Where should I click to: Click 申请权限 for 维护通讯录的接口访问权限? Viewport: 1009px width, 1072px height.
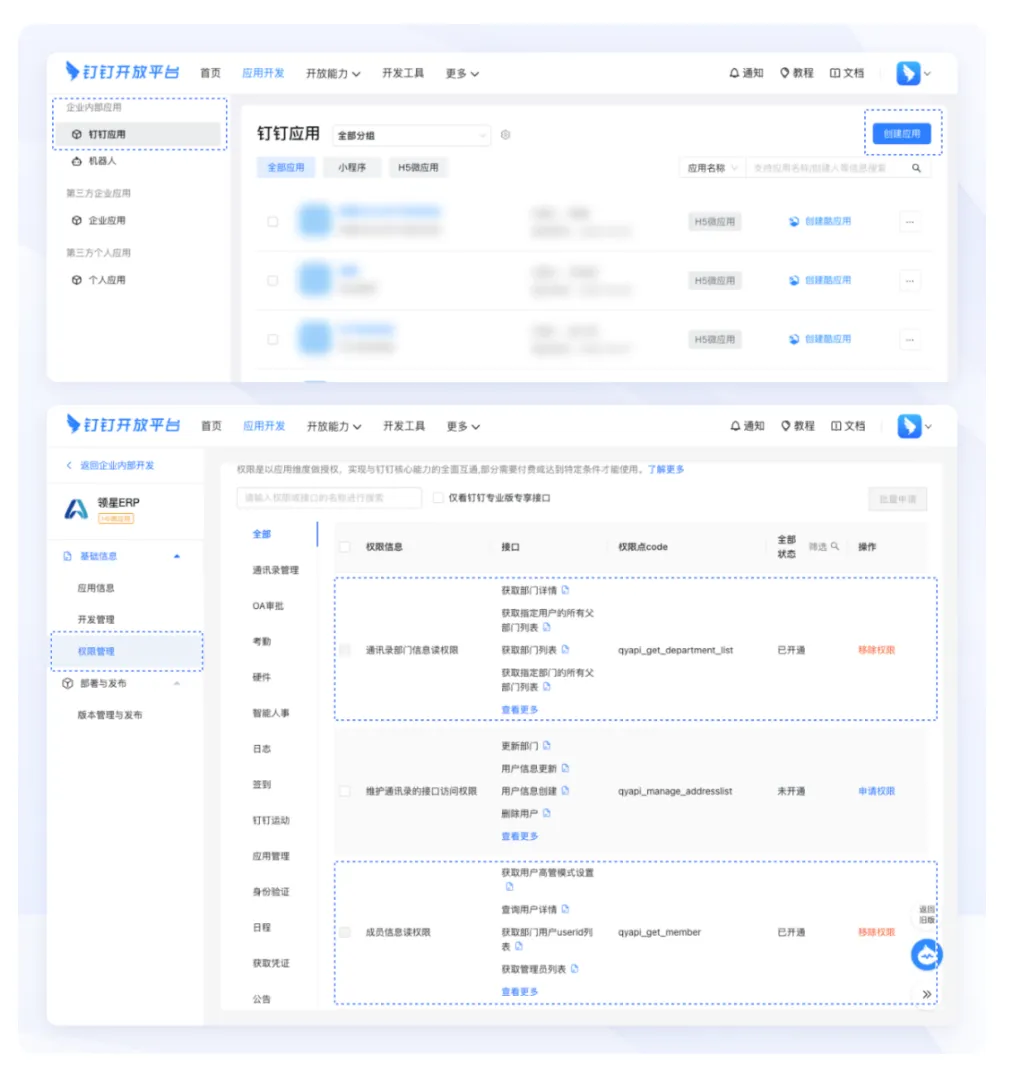pos(876,791)
